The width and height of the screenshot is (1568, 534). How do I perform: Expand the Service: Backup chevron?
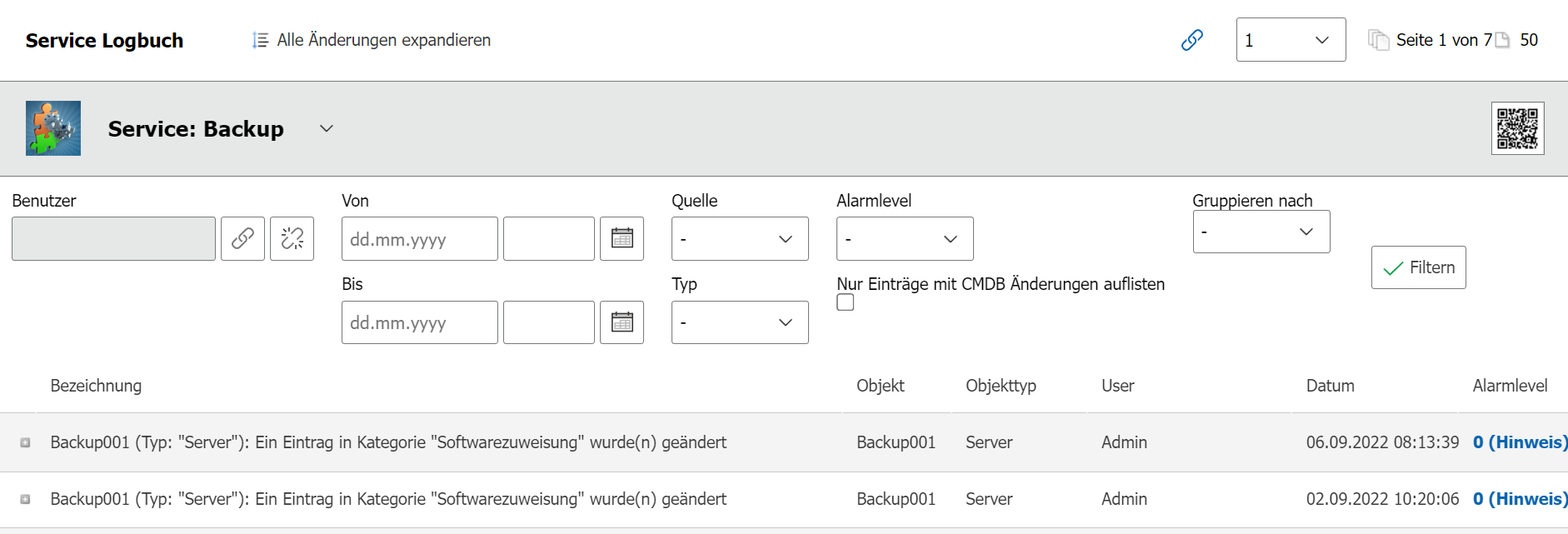coord(327,128)
